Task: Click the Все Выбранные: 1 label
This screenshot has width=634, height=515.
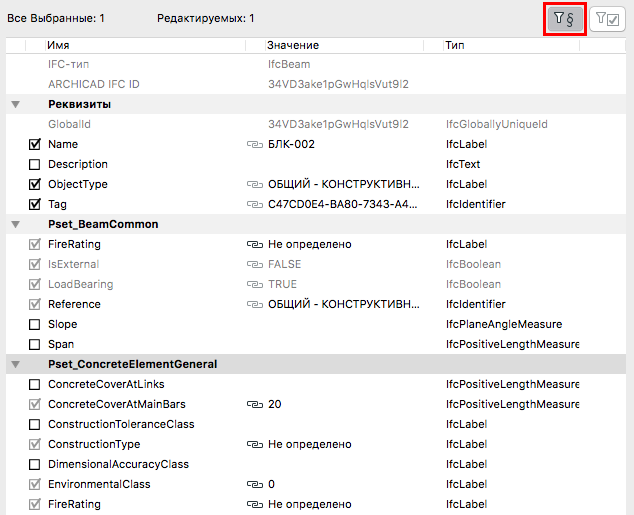Action: tap(56, 19)
